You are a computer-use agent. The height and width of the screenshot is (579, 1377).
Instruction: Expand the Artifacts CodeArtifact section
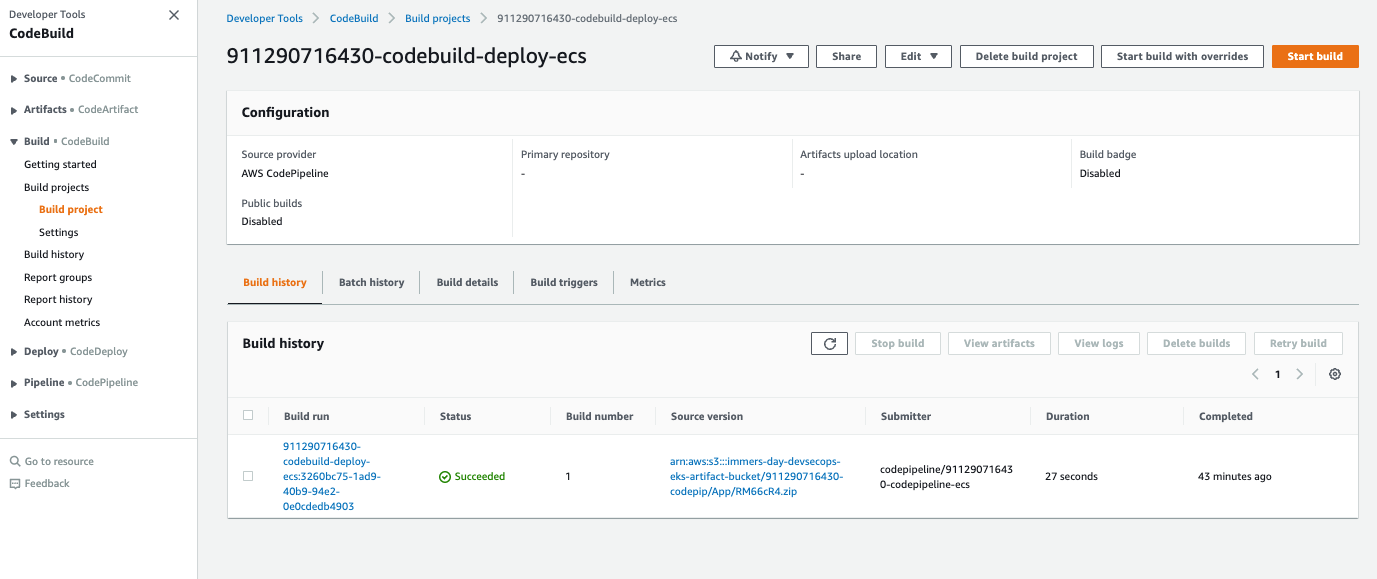pos(14,109)
